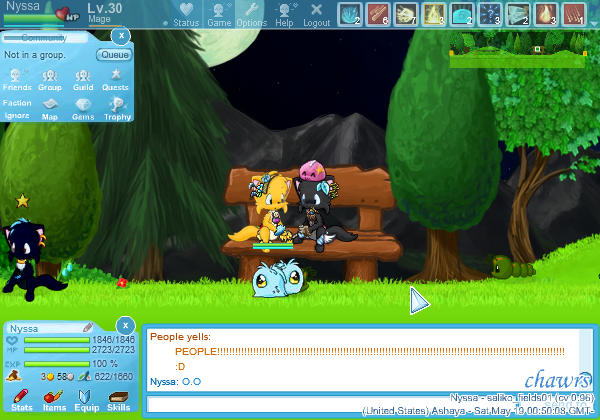Close the Community panel

coord(121,36)
